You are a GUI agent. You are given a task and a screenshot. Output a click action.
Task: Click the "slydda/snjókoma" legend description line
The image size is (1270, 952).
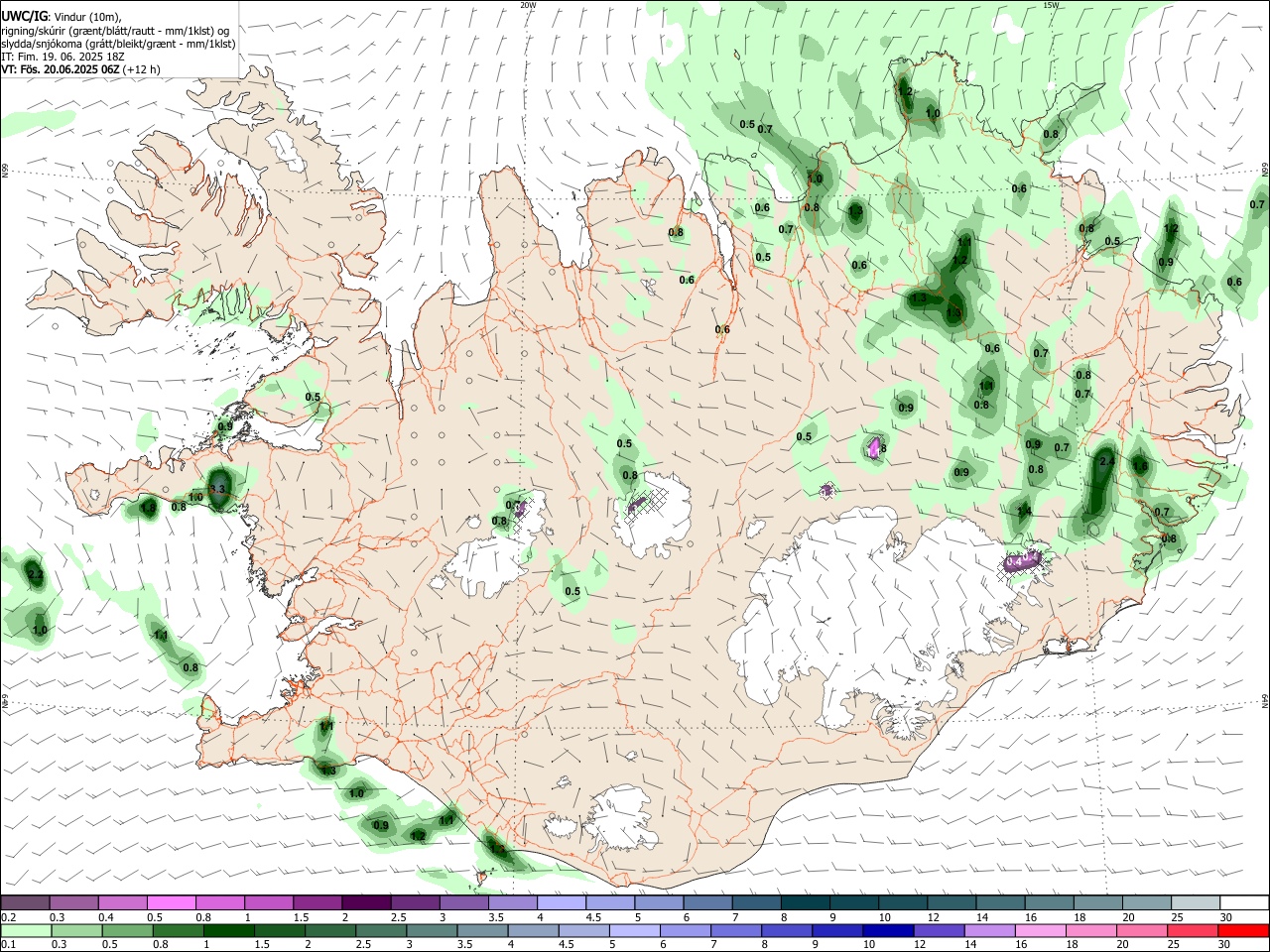coord(118,44)
